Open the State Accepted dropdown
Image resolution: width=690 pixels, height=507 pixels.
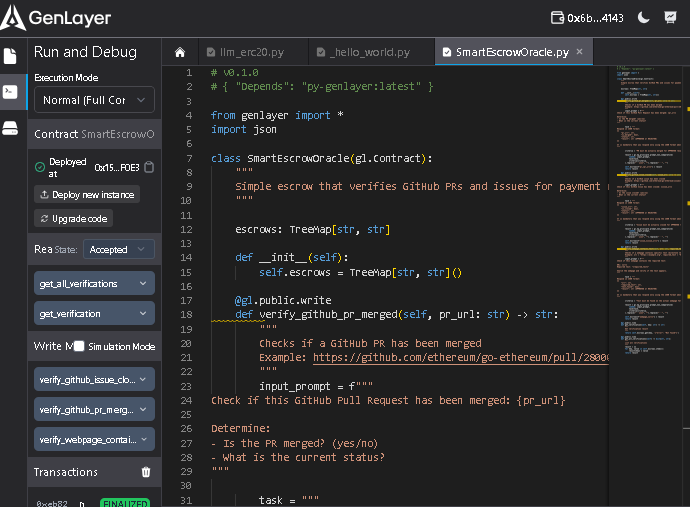coord(119,250)
